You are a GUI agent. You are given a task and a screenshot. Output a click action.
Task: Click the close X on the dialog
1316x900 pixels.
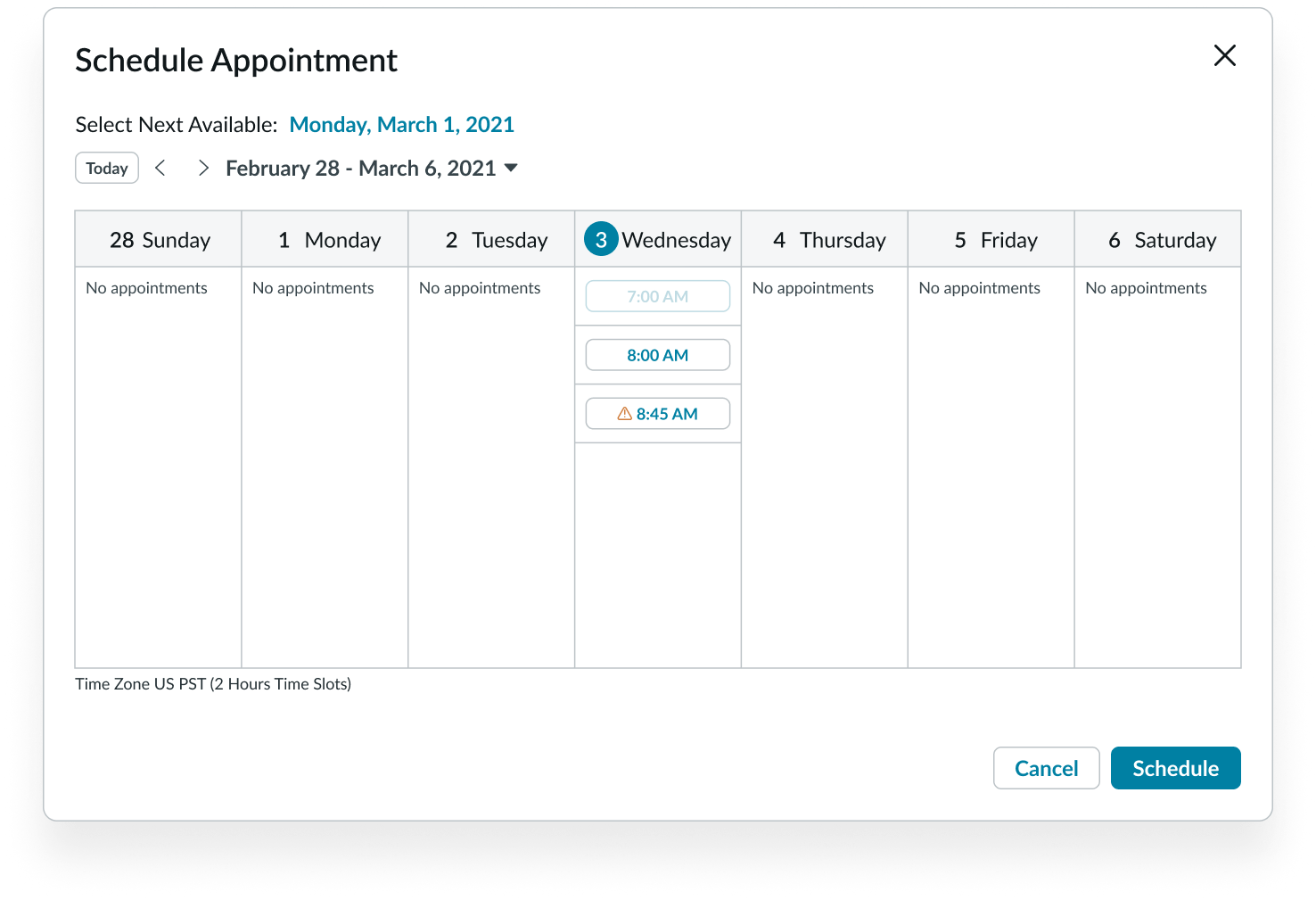(x=1224, y=55)
